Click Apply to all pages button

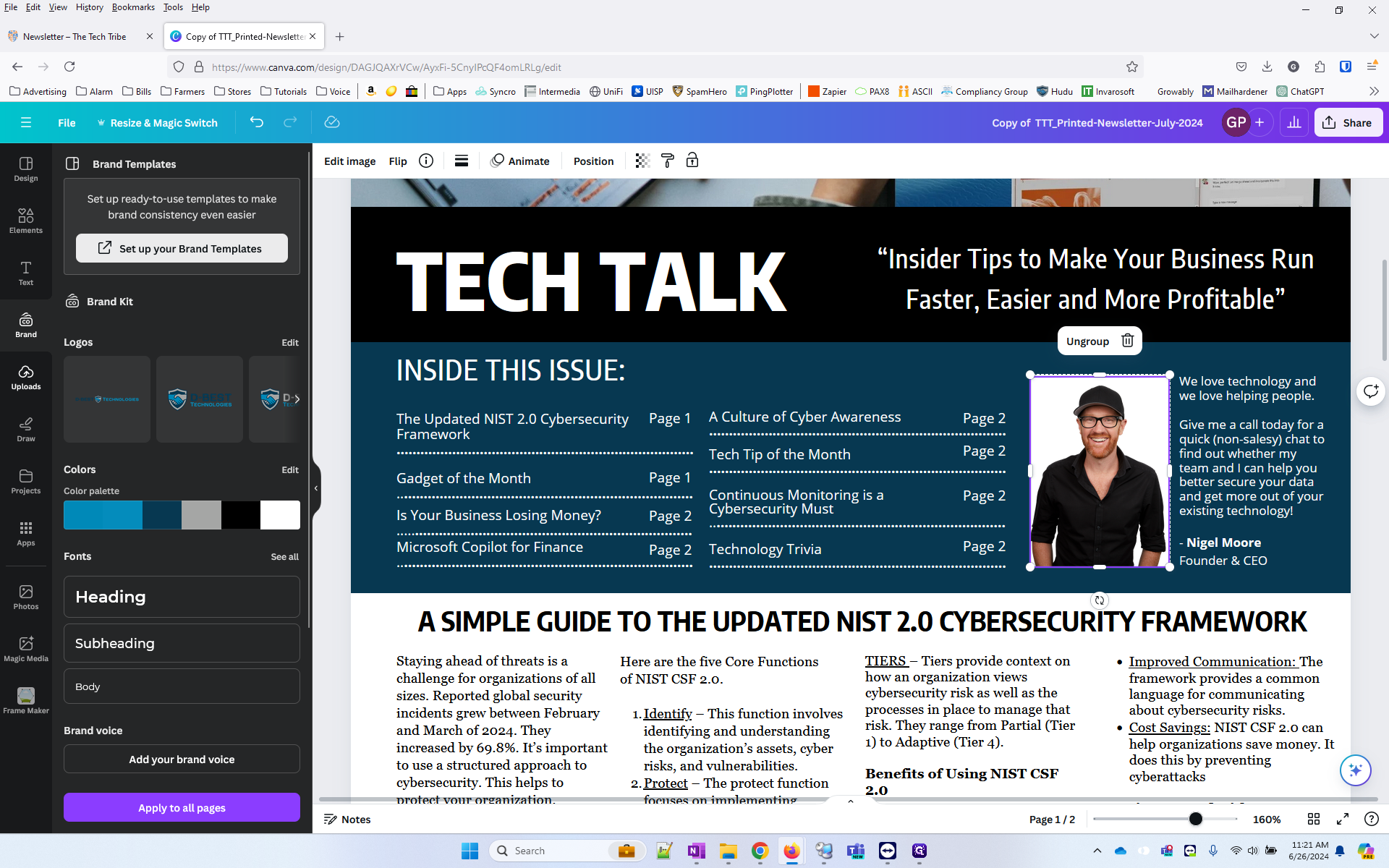click(x=182, y=807)
